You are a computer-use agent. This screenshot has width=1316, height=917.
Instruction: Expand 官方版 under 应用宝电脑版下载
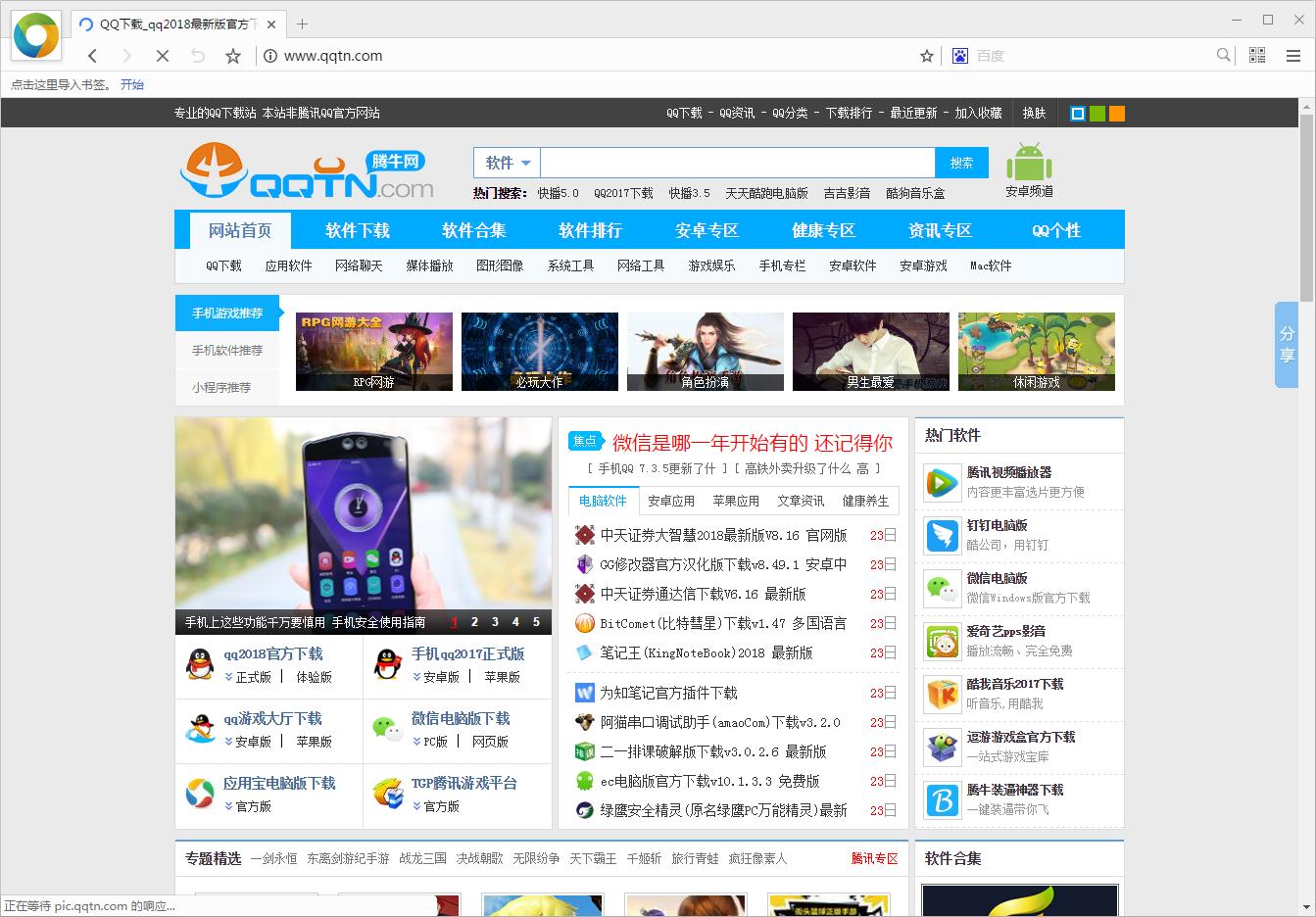[248, 806]
